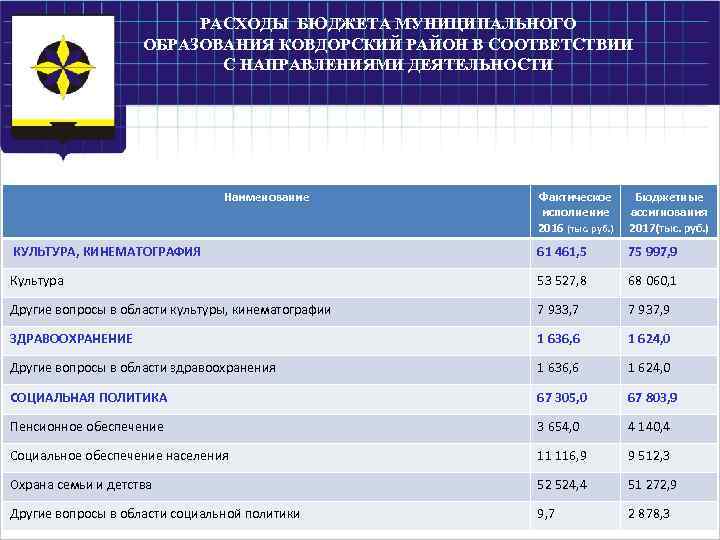Select the 'ЗДРАВООХРАНЕНИЕ' section heading

[71, 339]
